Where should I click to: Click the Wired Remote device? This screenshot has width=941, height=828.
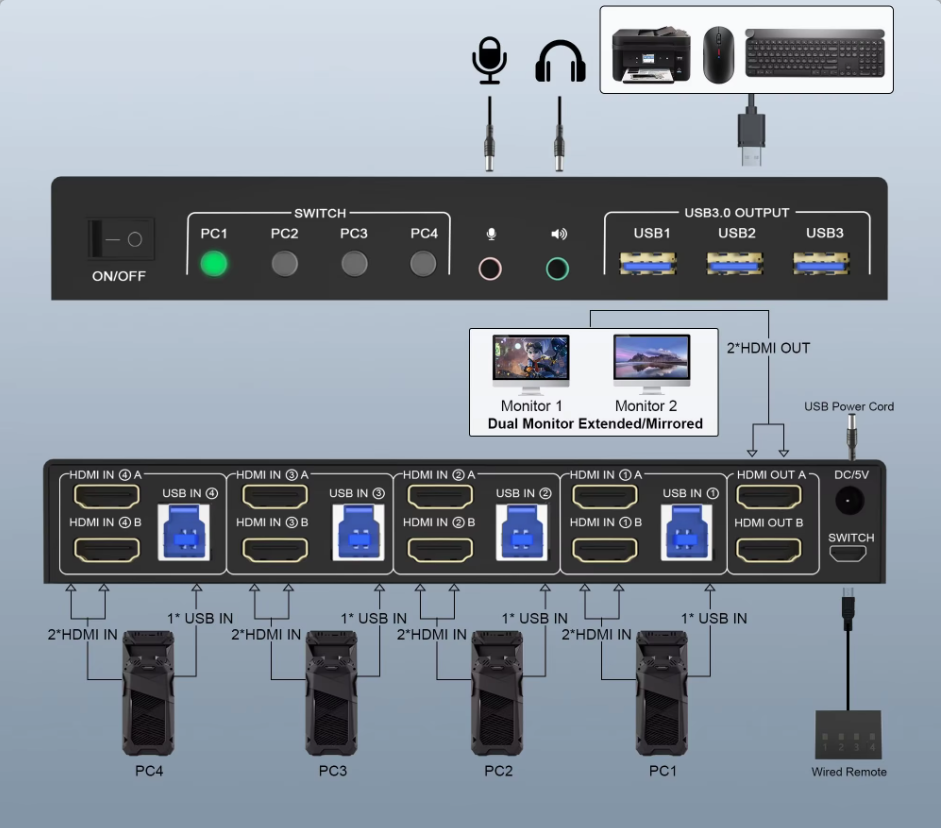pyautogui.click(x=848, y=736)
